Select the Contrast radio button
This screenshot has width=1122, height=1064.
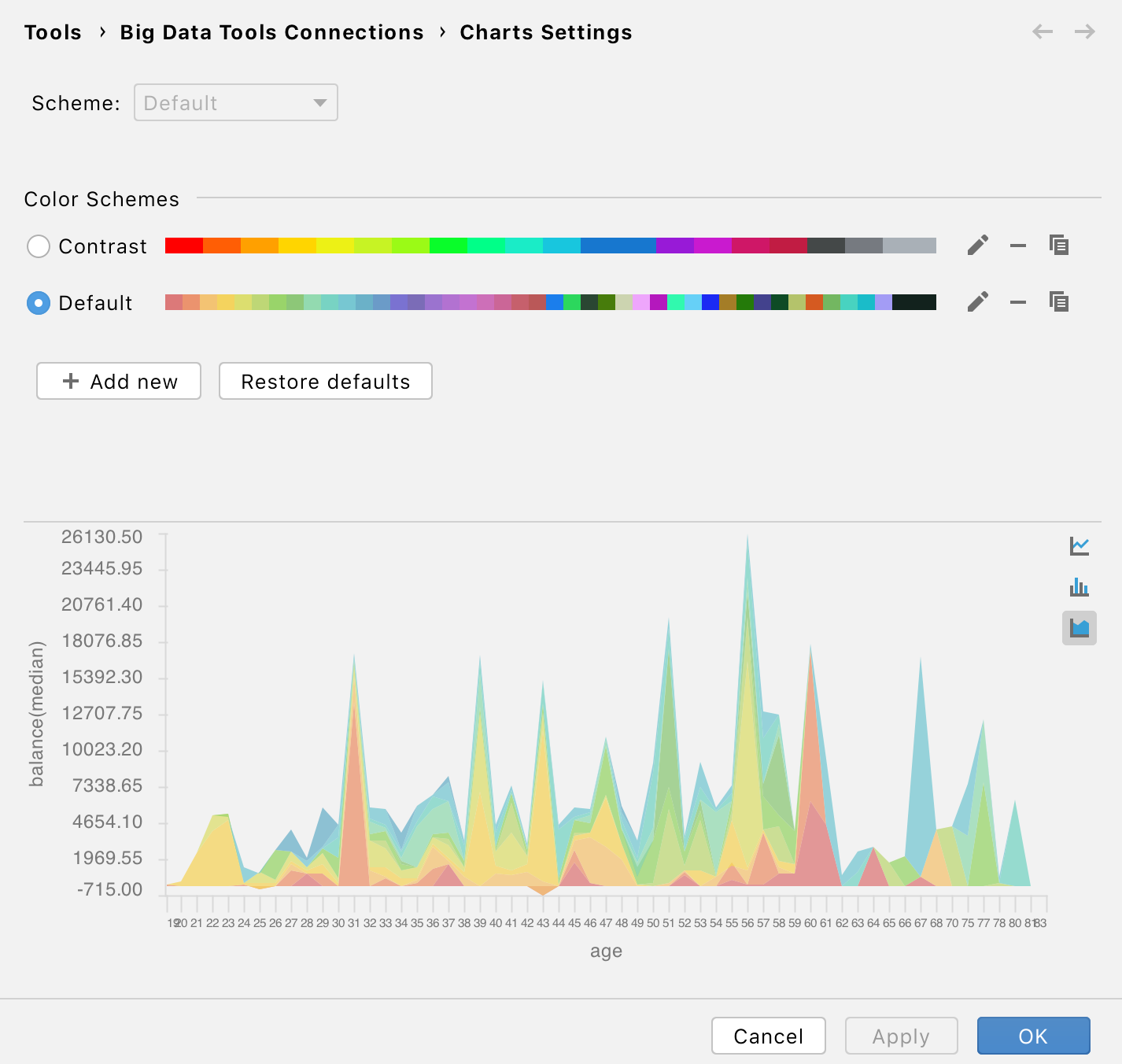(x=39, y=246)
